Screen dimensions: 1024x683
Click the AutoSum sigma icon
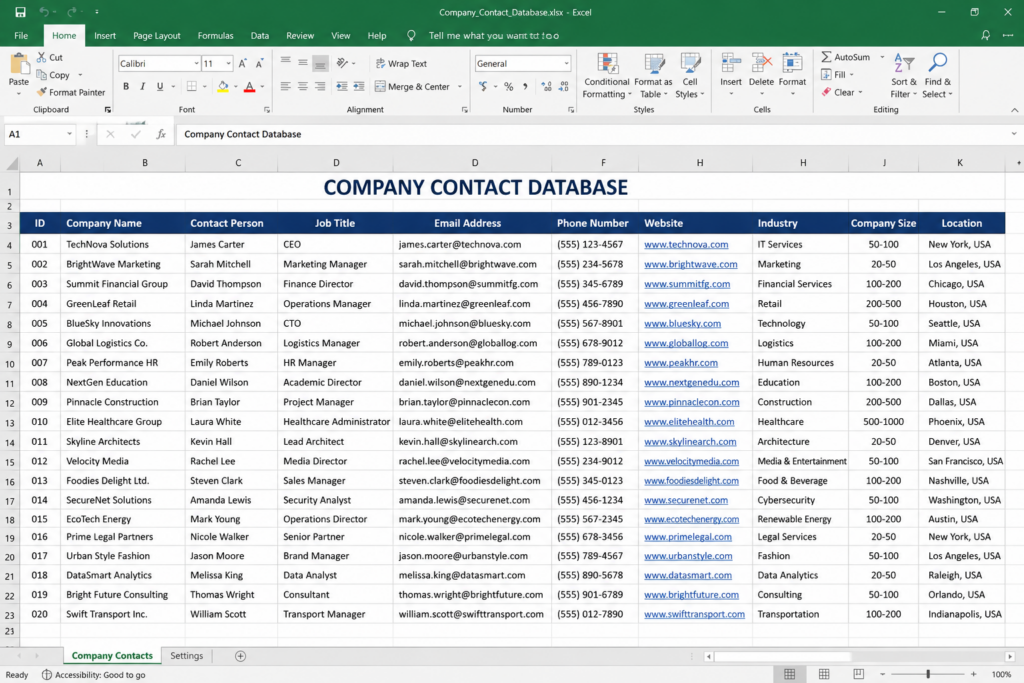pyautogui.click(x=827, y=57)
